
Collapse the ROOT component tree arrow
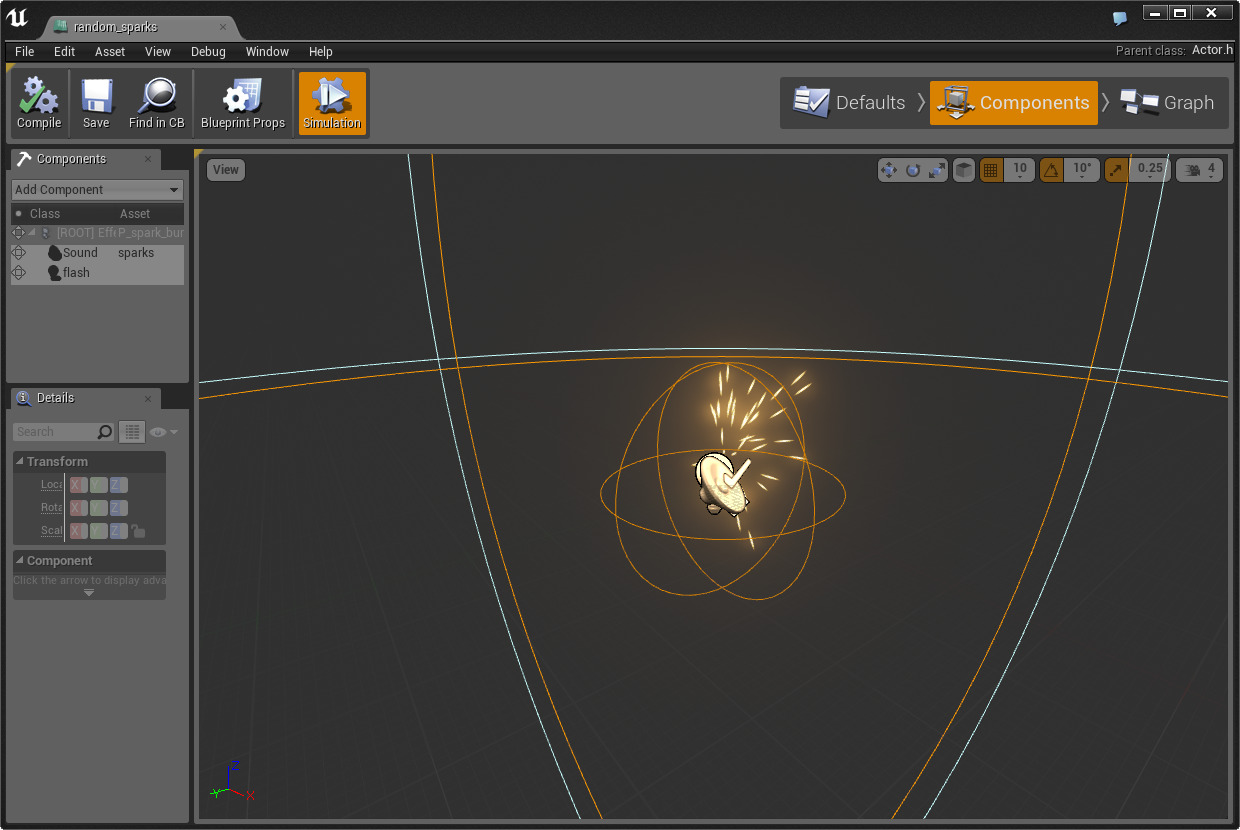(32, 232)
